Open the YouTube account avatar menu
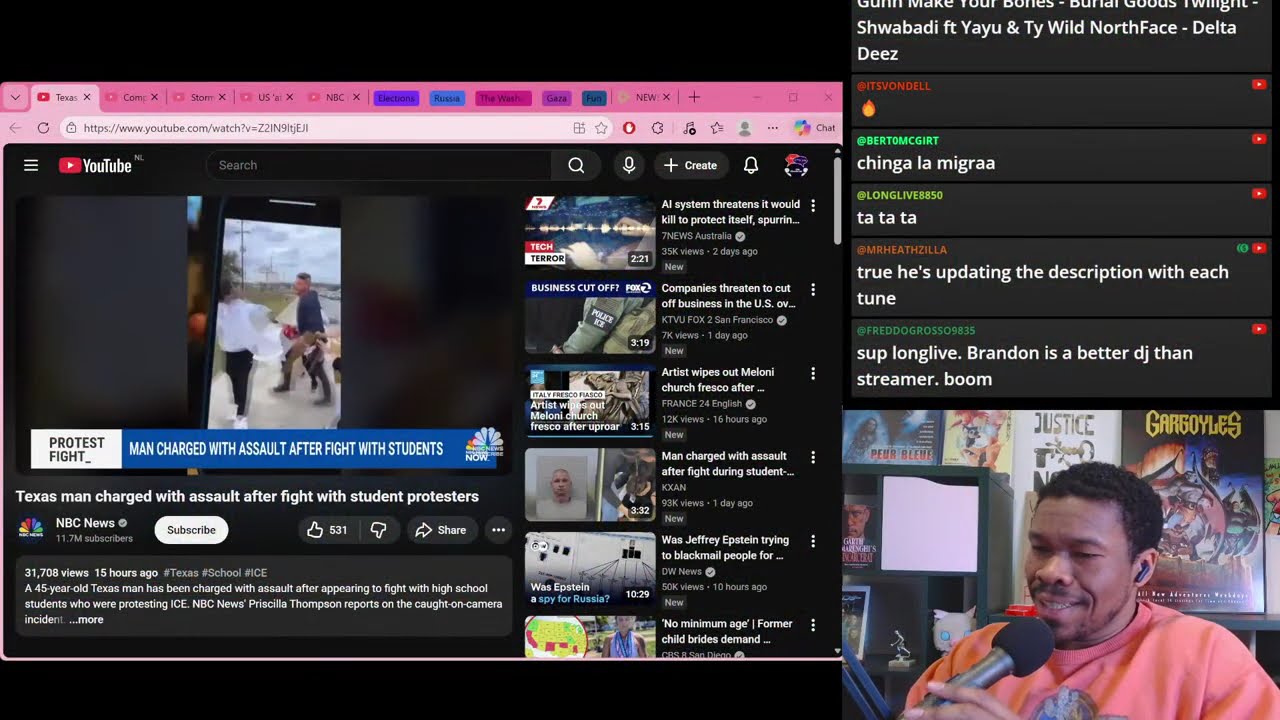 tap(796, 165)
